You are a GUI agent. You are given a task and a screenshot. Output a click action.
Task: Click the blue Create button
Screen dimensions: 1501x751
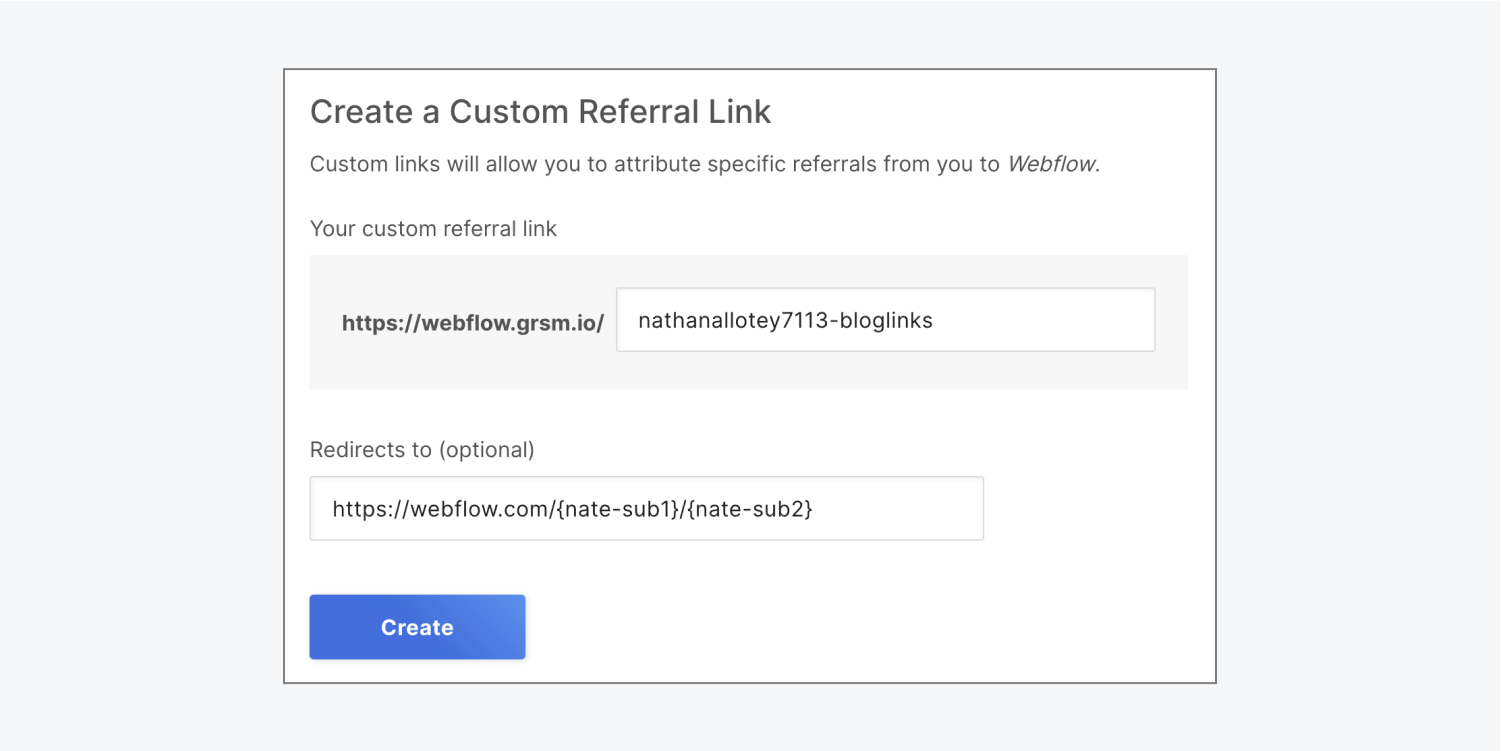coord(417,627)
